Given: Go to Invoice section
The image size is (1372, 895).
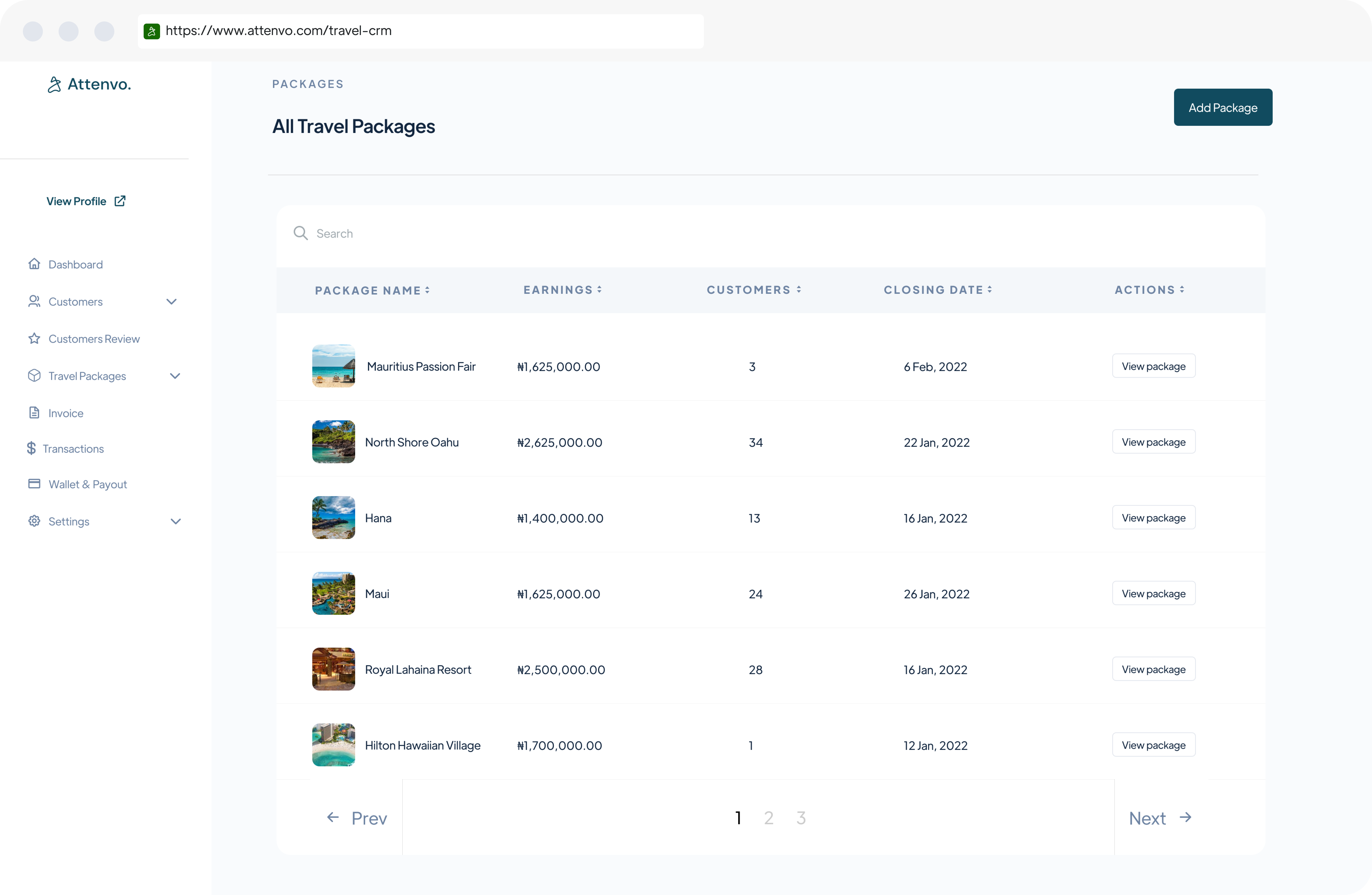Looking at the screenshot, I should 66,413.
